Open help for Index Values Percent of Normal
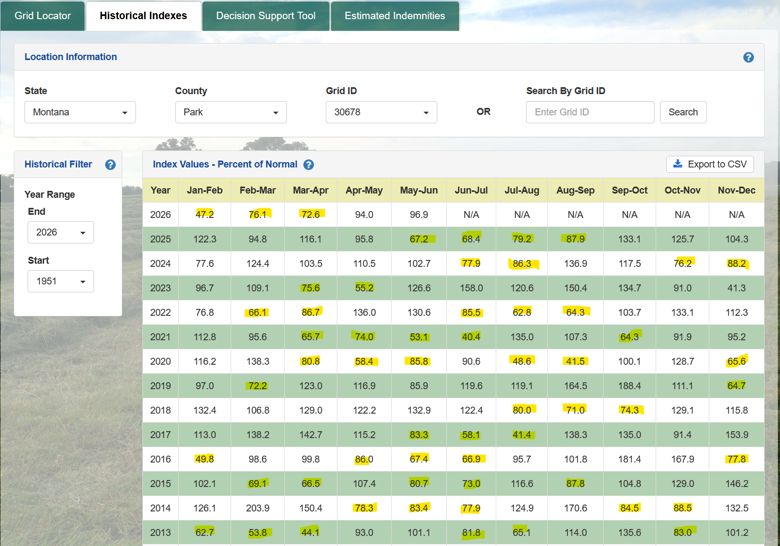 (x=308, y=165)
